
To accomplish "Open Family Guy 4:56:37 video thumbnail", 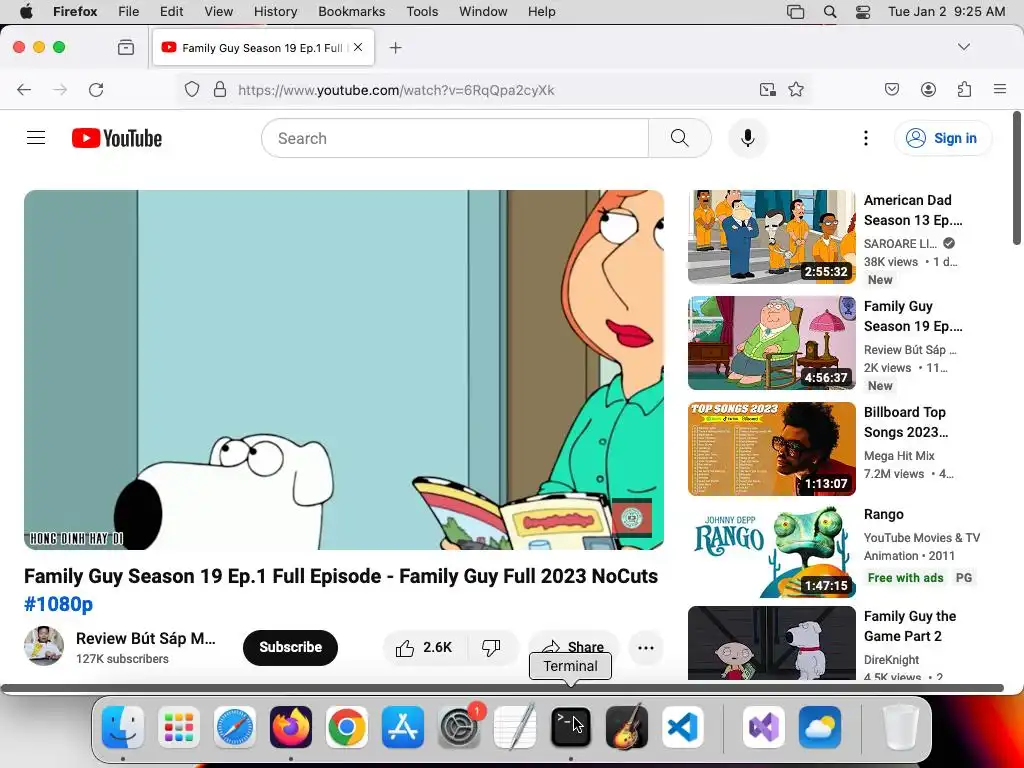I will click(771, 343).
